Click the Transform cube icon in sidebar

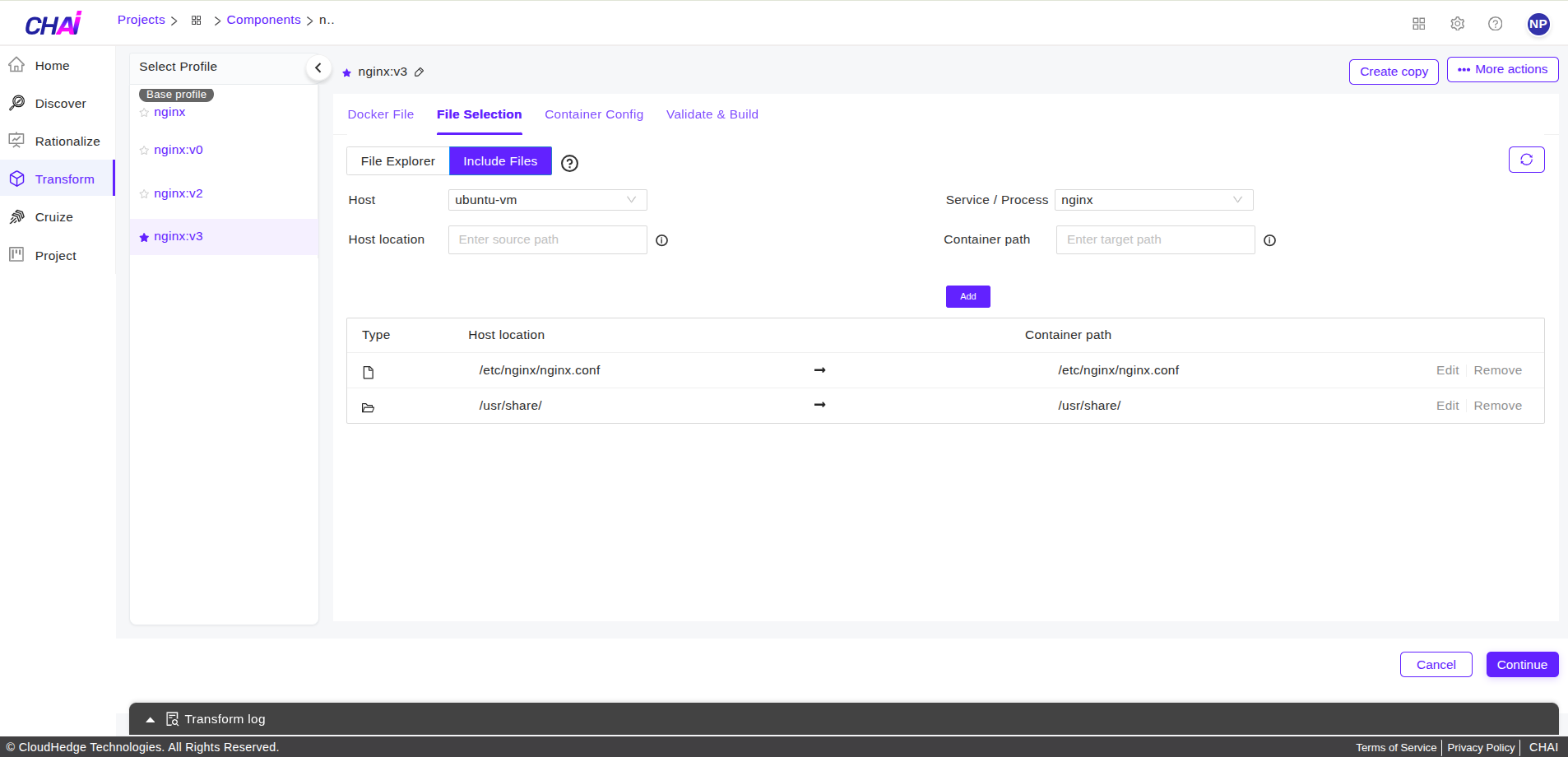tap(16, 179)
